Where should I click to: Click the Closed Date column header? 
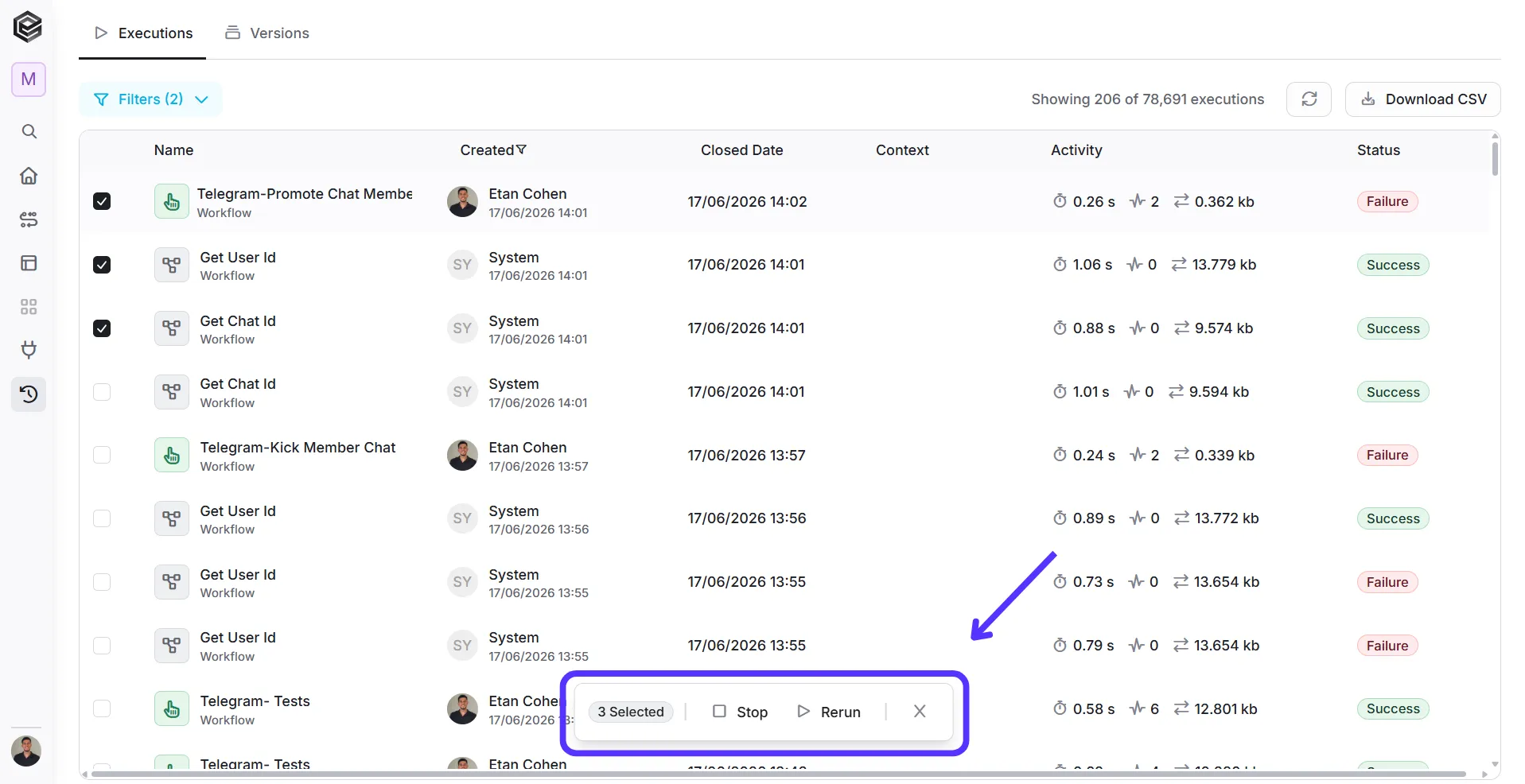point(741,149)
